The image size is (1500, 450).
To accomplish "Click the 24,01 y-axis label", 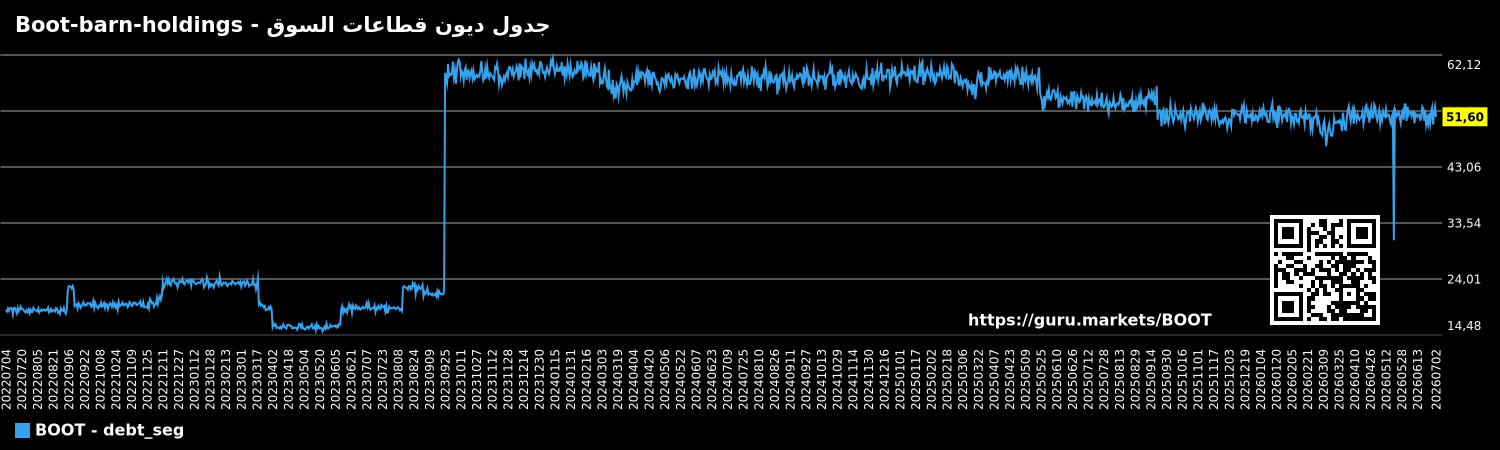I will [x=1464, y=279].
